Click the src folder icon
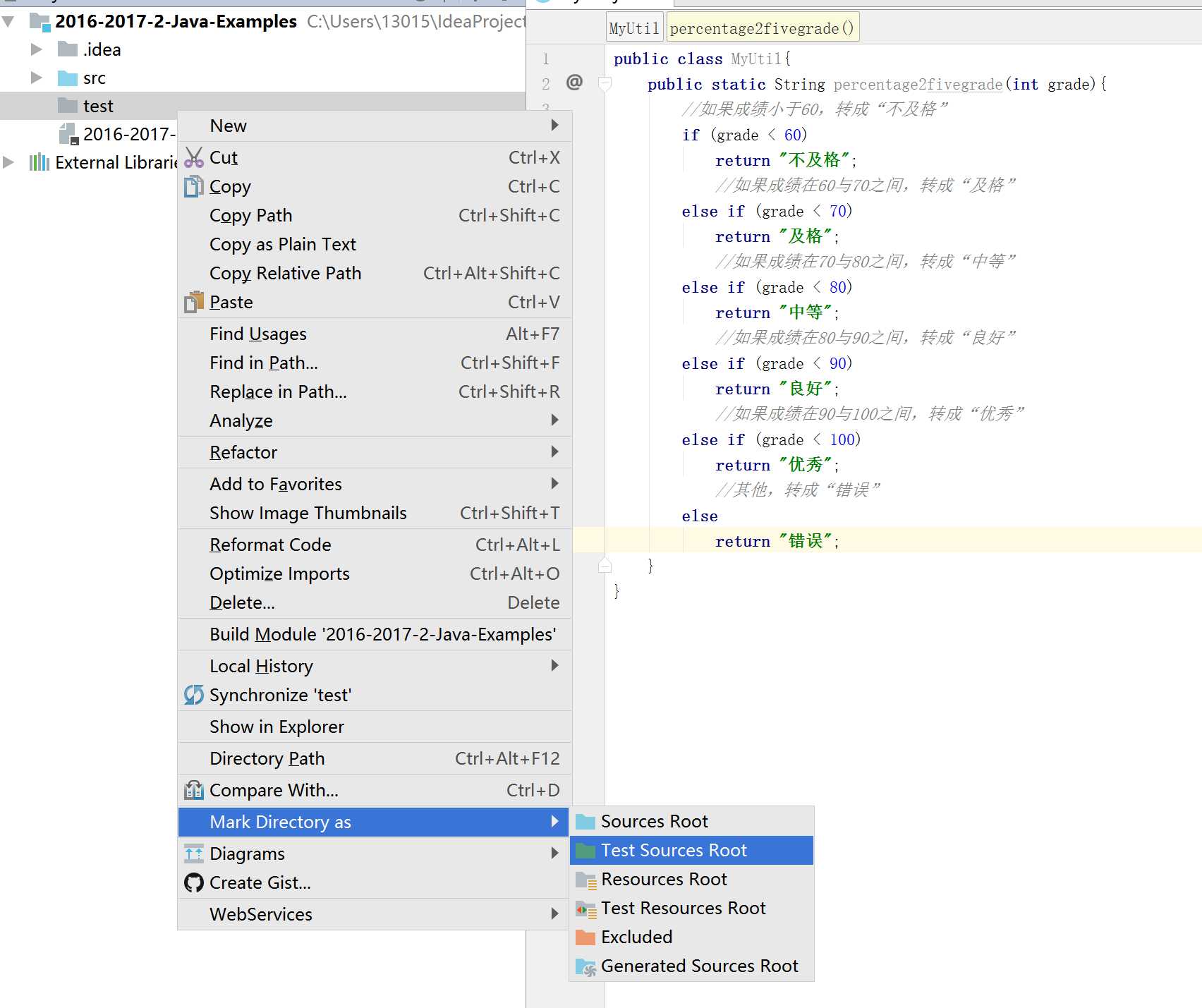 click(x=68, y=78)
